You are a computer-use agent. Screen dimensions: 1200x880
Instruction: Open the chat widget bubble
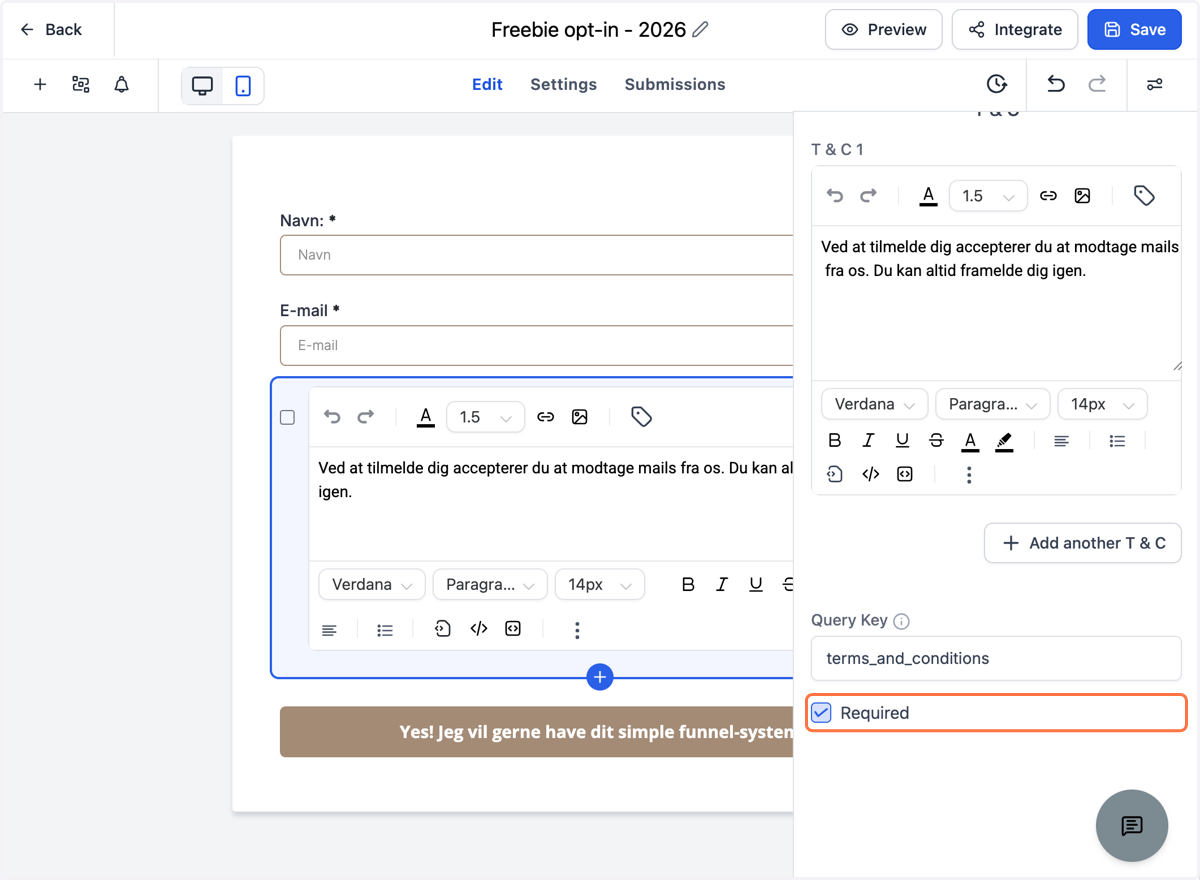click(1132, 826)
